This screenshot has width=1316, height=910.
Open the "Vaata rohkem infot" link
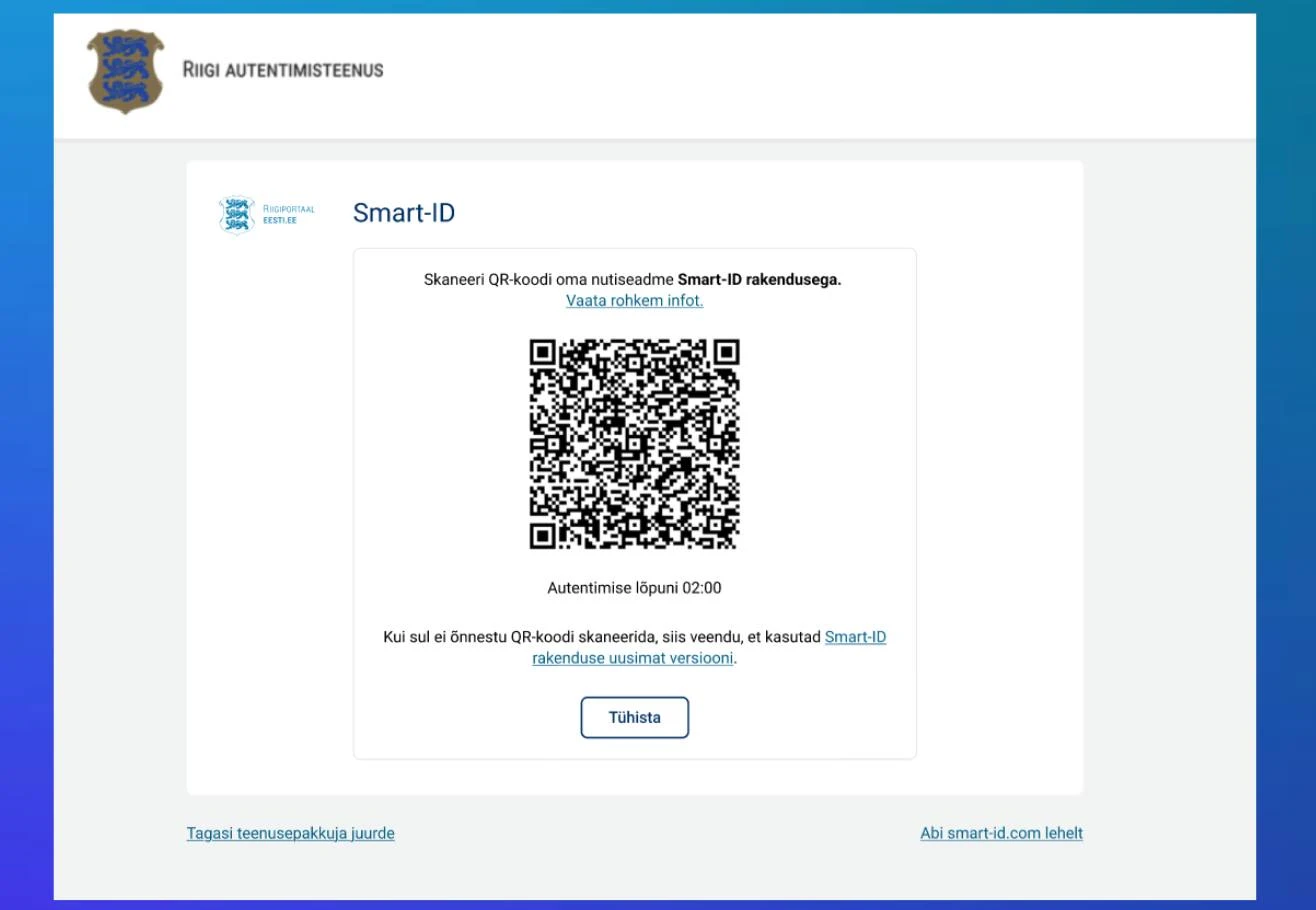click(634, 300)
